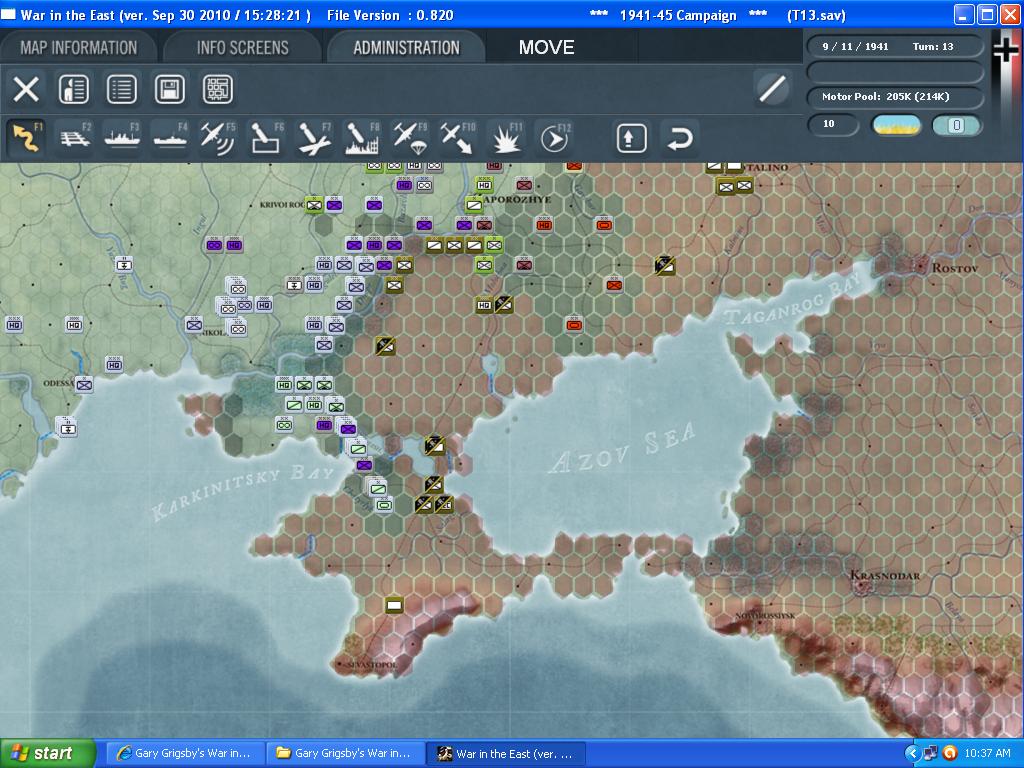The height and width of the screenshot is (768, 1024).
Task: Open the Info Screens tab
Action: pos(242,48)
